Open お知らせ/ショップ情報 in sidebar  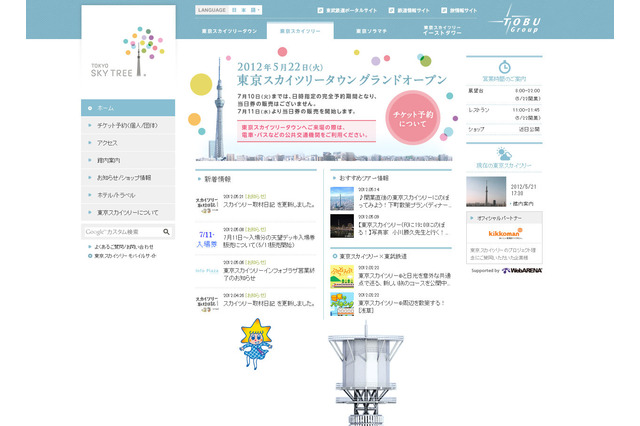click(128, 178)
